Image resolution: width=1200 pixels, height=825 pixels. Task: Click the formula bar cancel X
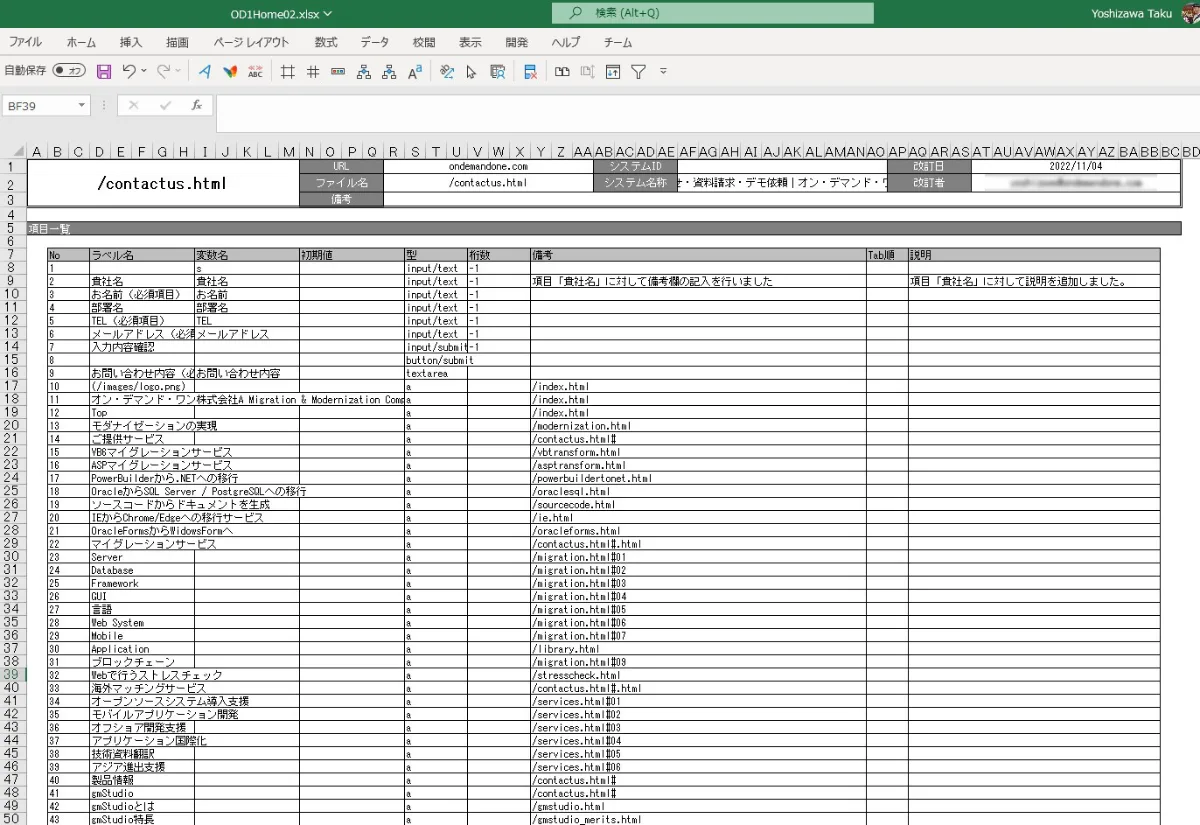pos(134,105)
